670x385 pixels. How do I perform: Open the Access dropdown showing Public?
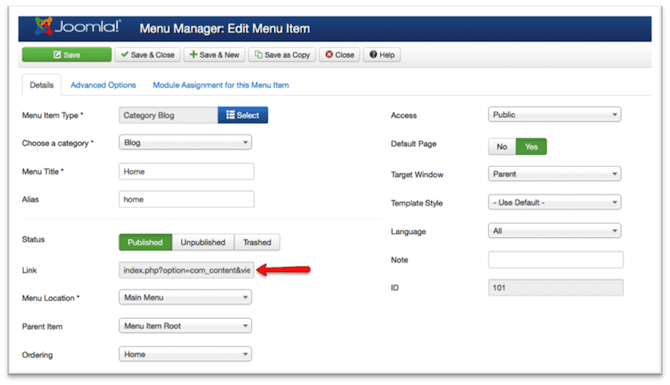tap(555, 115)
